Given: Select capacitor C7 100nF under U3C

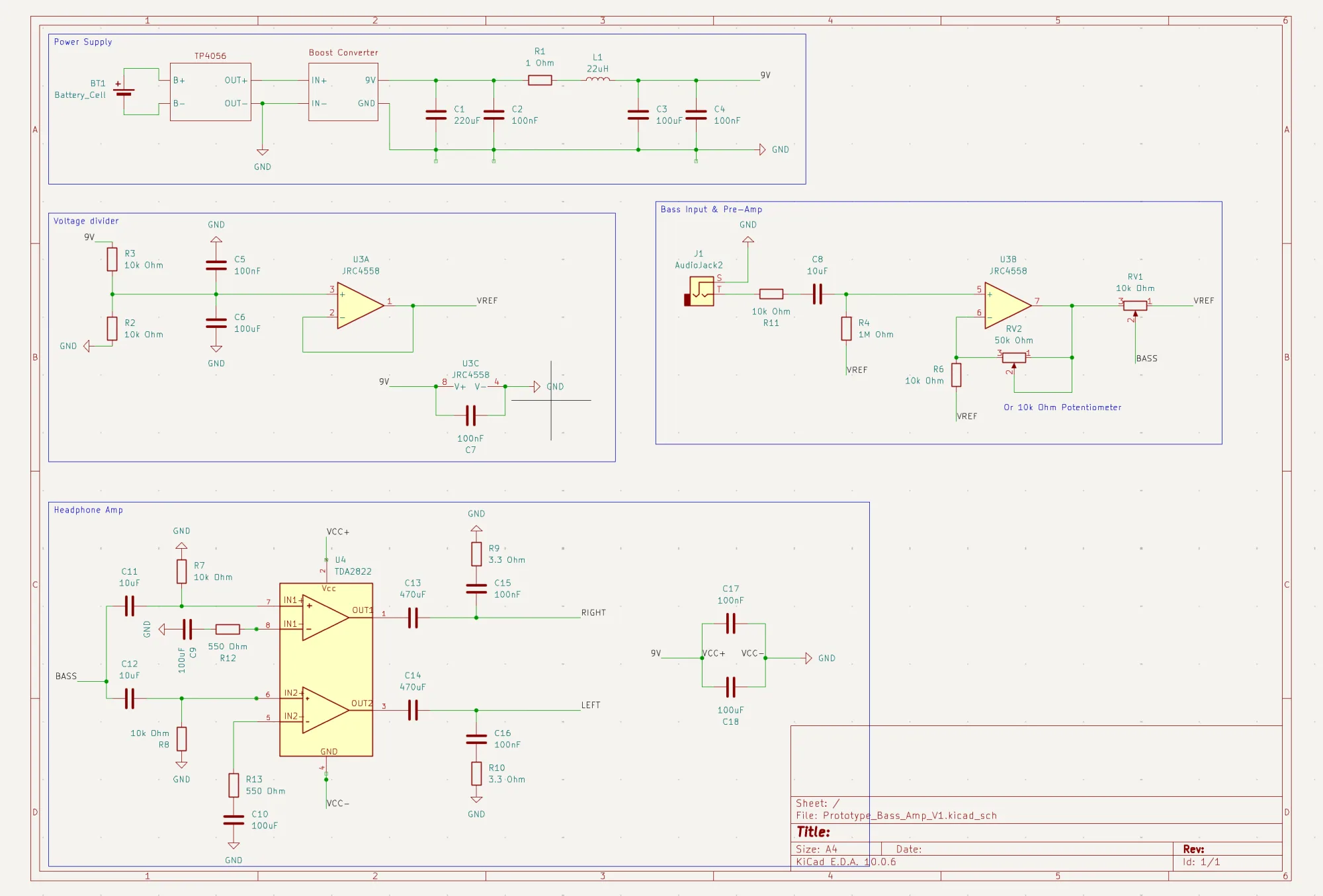Looking at the screenshot, I should (470, 415).
